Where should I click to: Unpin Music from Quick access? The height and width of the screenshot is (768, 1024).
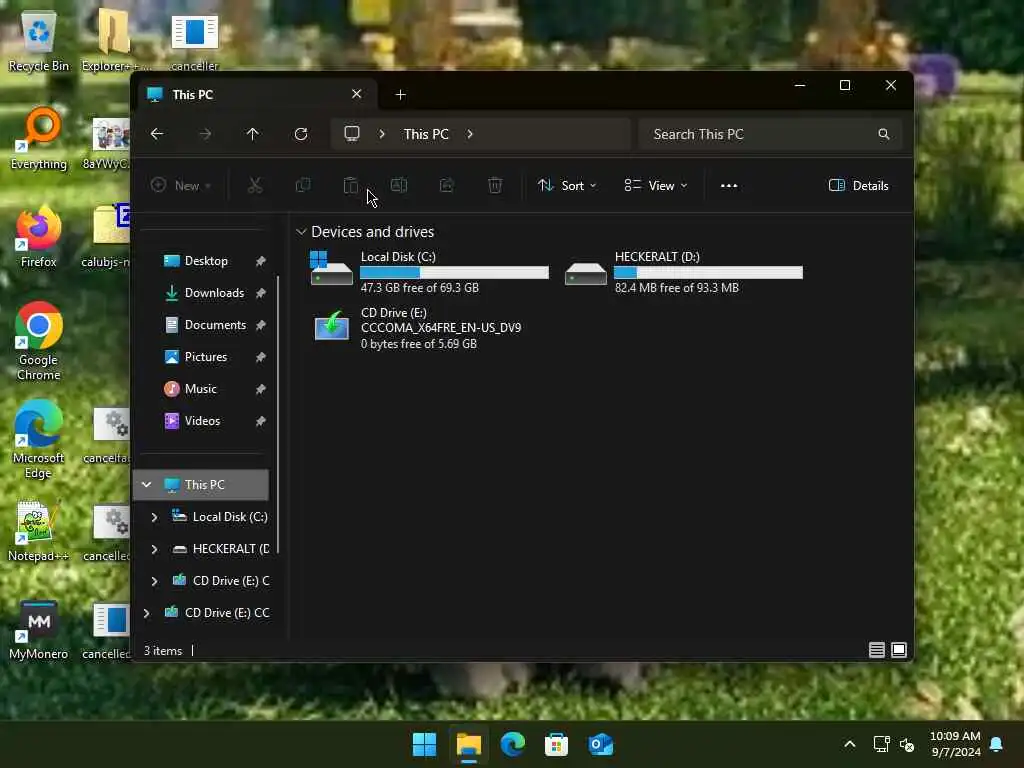tap(261, 389)
